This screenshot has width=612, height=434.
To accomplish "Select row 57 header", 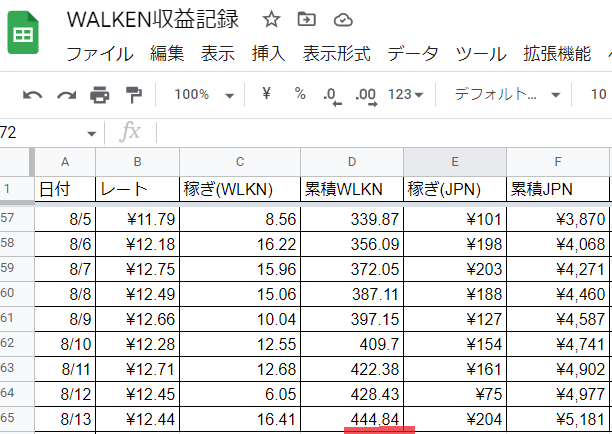I will tap(17, 219).
